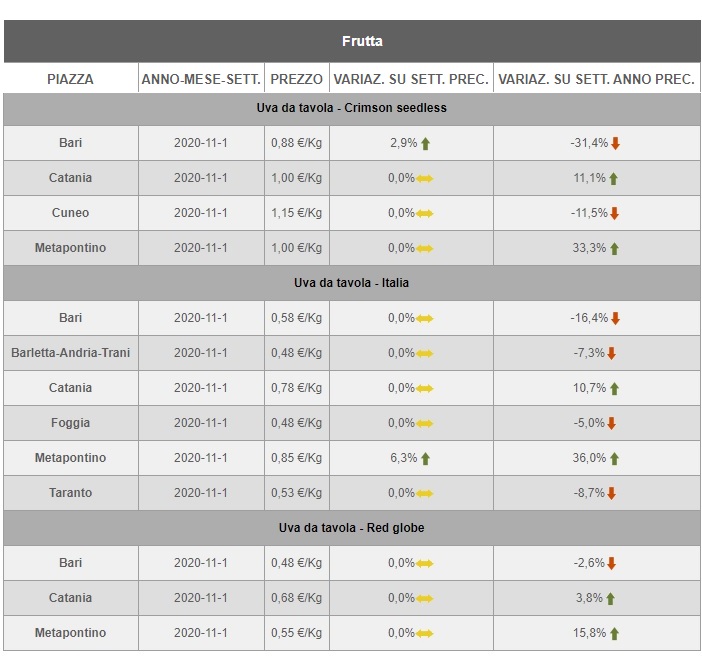Click Uva da tavola - Red globe group row
Image resolution: width=702 pixels, height=660 pixels.
351,528
